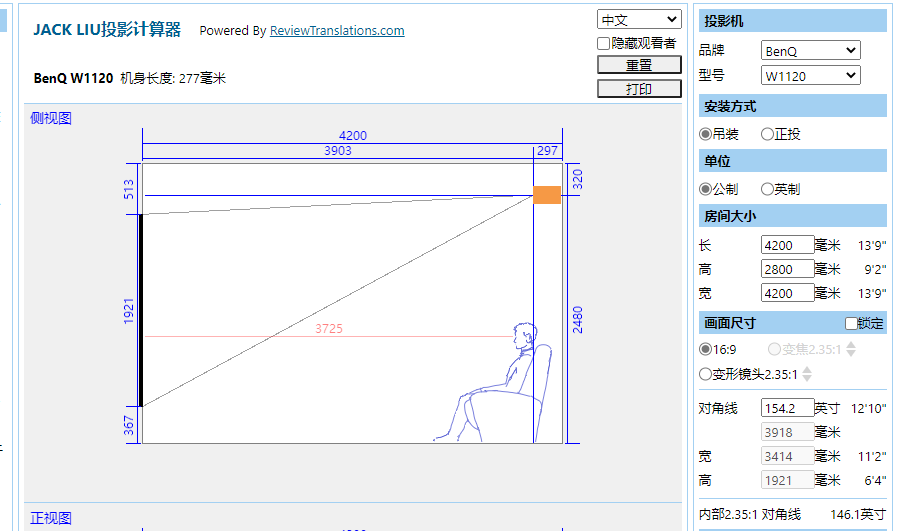The width and height of the screenshot is (923, 531).
Task: Select the 英制 unit radio button
Action: point(767,189)
